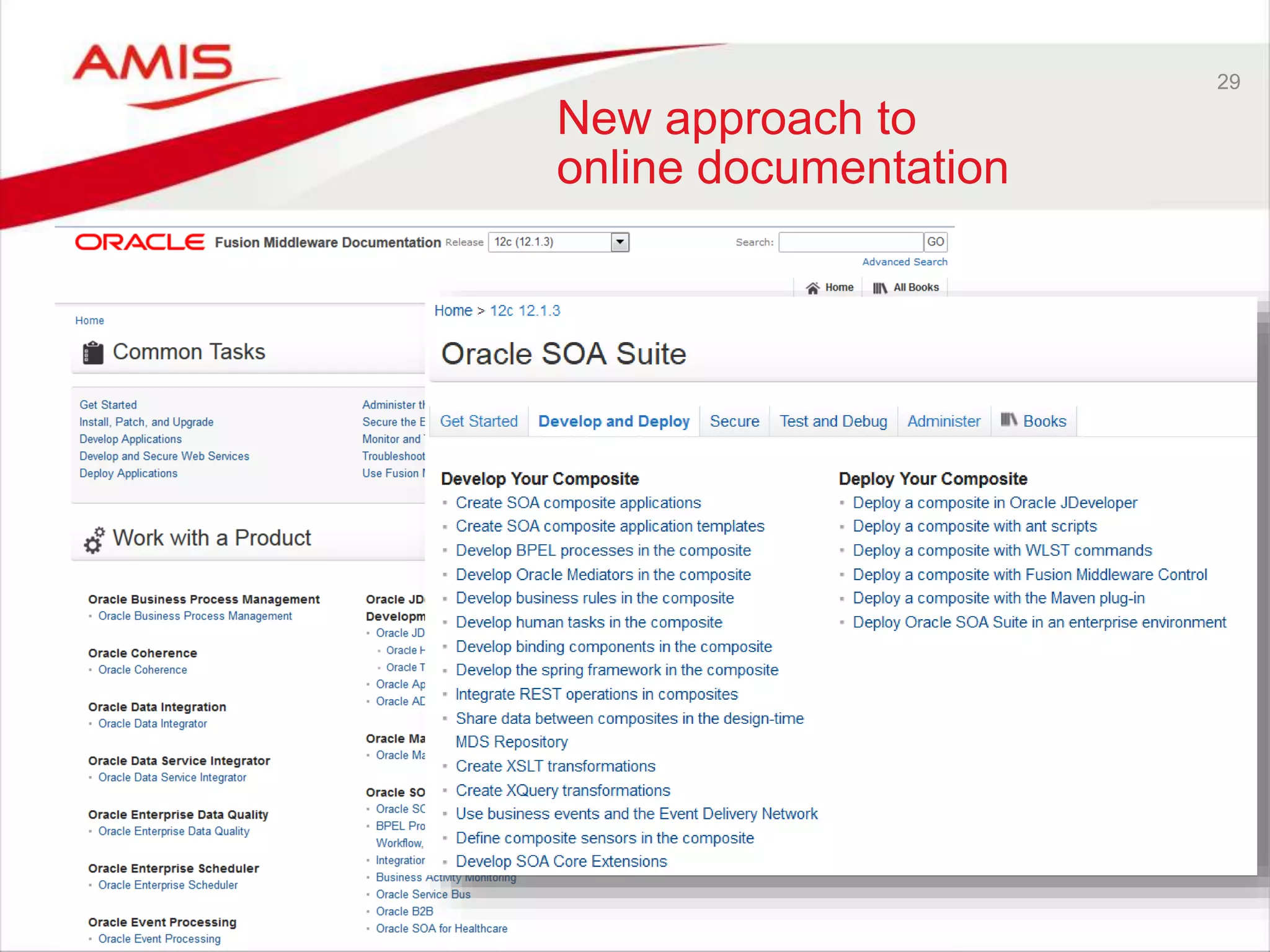Viewport: 1270px width, 952px height.
Task: Open Oracle Business Process Management link
Action: [x=195, y=616]
